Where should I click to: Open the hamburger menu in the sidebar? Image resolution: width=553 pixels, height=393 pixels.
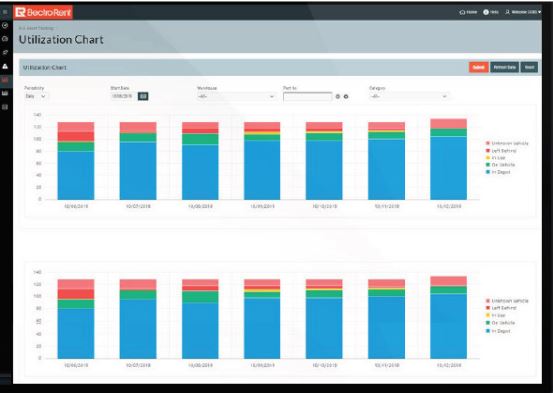click(5, 12)
